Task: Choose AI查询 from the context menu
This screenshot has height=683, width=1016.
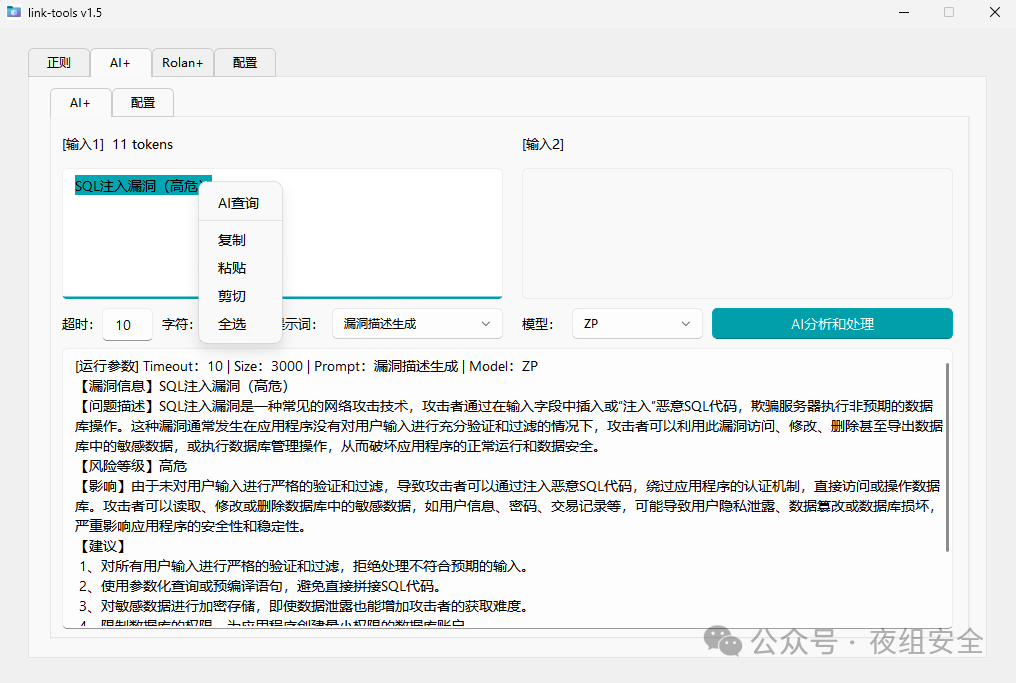Action: pos(239,203)
